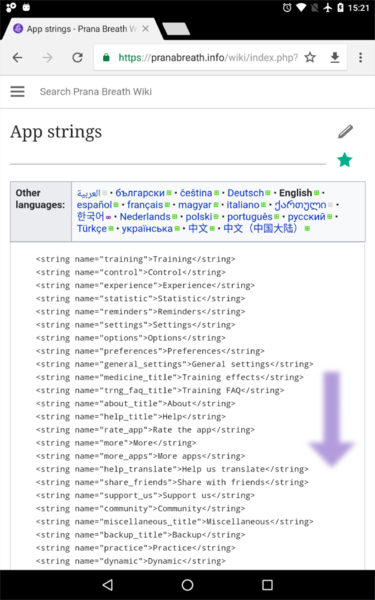Bookmark the page with the star icon
Image resolution: width=375 pixels, height=600 pixels.
tap(310, 58)
